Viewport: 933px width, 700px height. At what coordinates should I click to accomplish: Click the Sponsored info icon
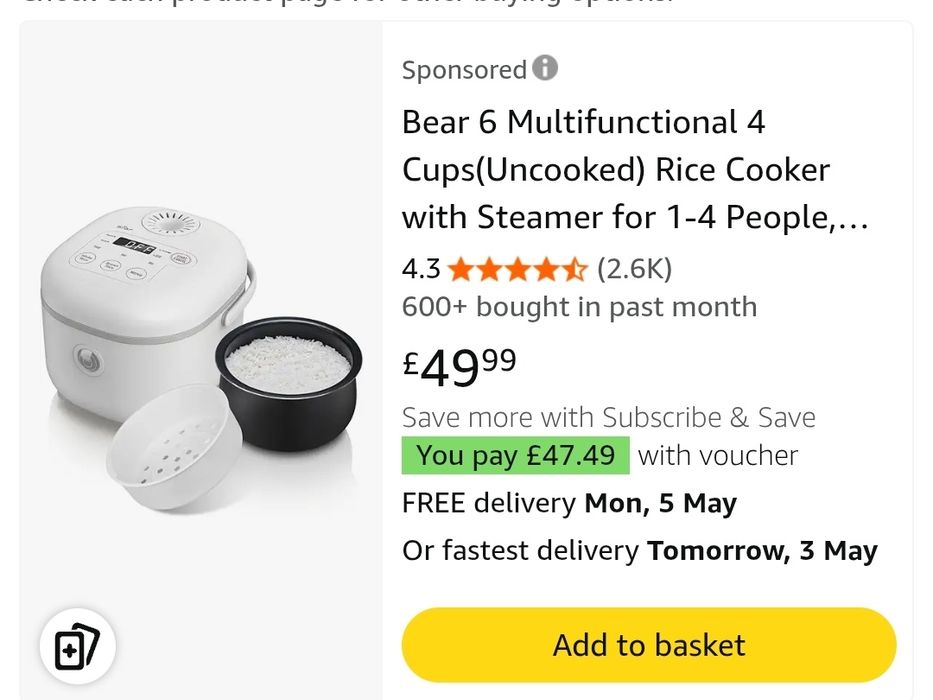pyautogui.click(x=545, y=68)
